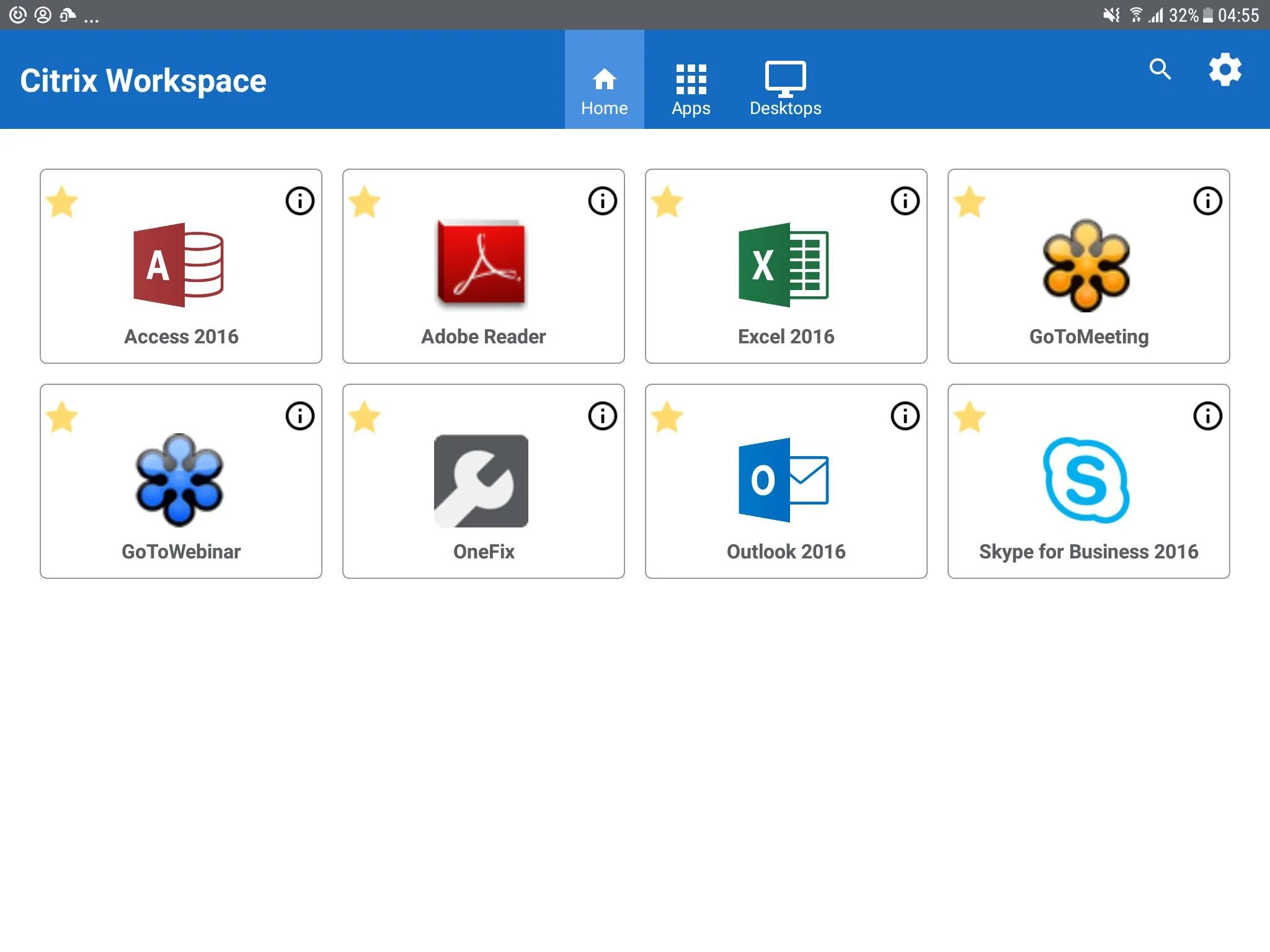Screen dimensions: 1270x952
Task: Show info for GoToWebinar
Action: pos(300,416)
